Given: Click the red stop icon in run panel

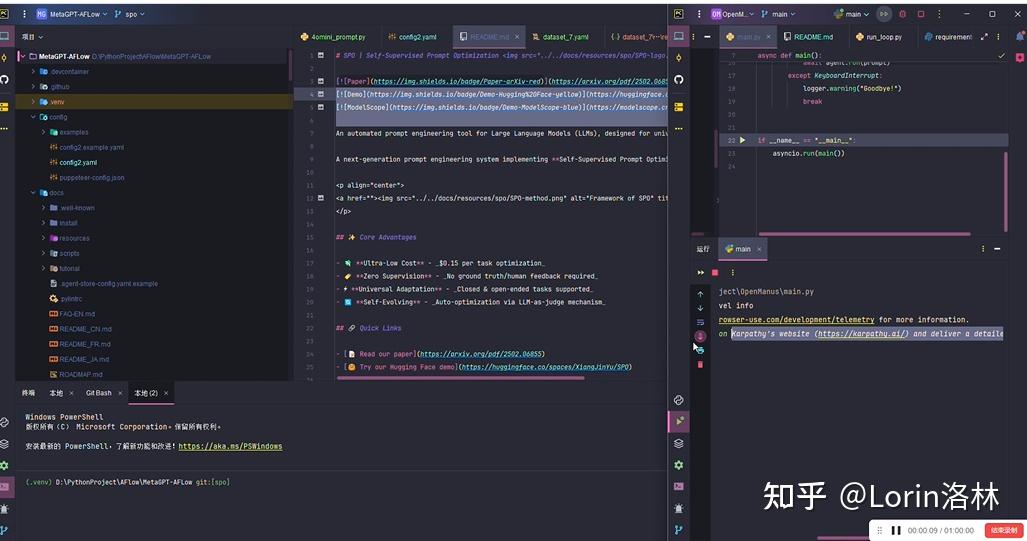Looking at the screenshot, I should coord(715,272).
